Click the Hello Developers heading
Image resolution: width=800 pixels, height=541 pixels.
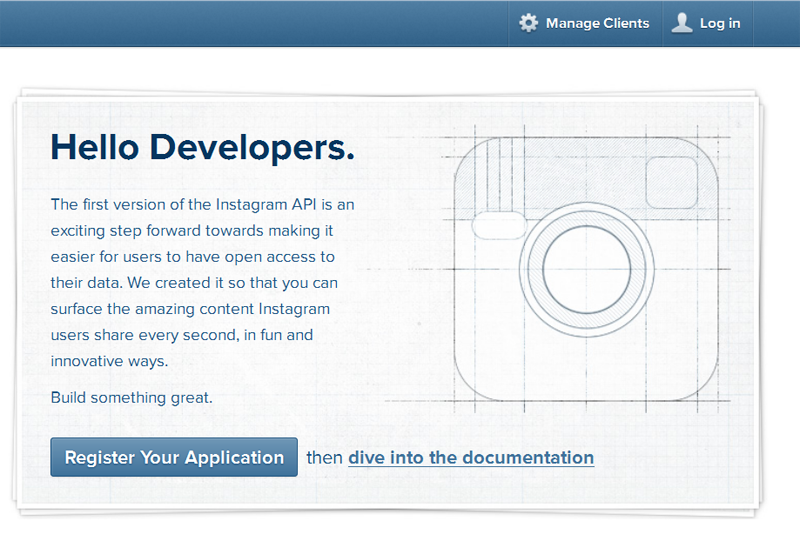(203, 147)
